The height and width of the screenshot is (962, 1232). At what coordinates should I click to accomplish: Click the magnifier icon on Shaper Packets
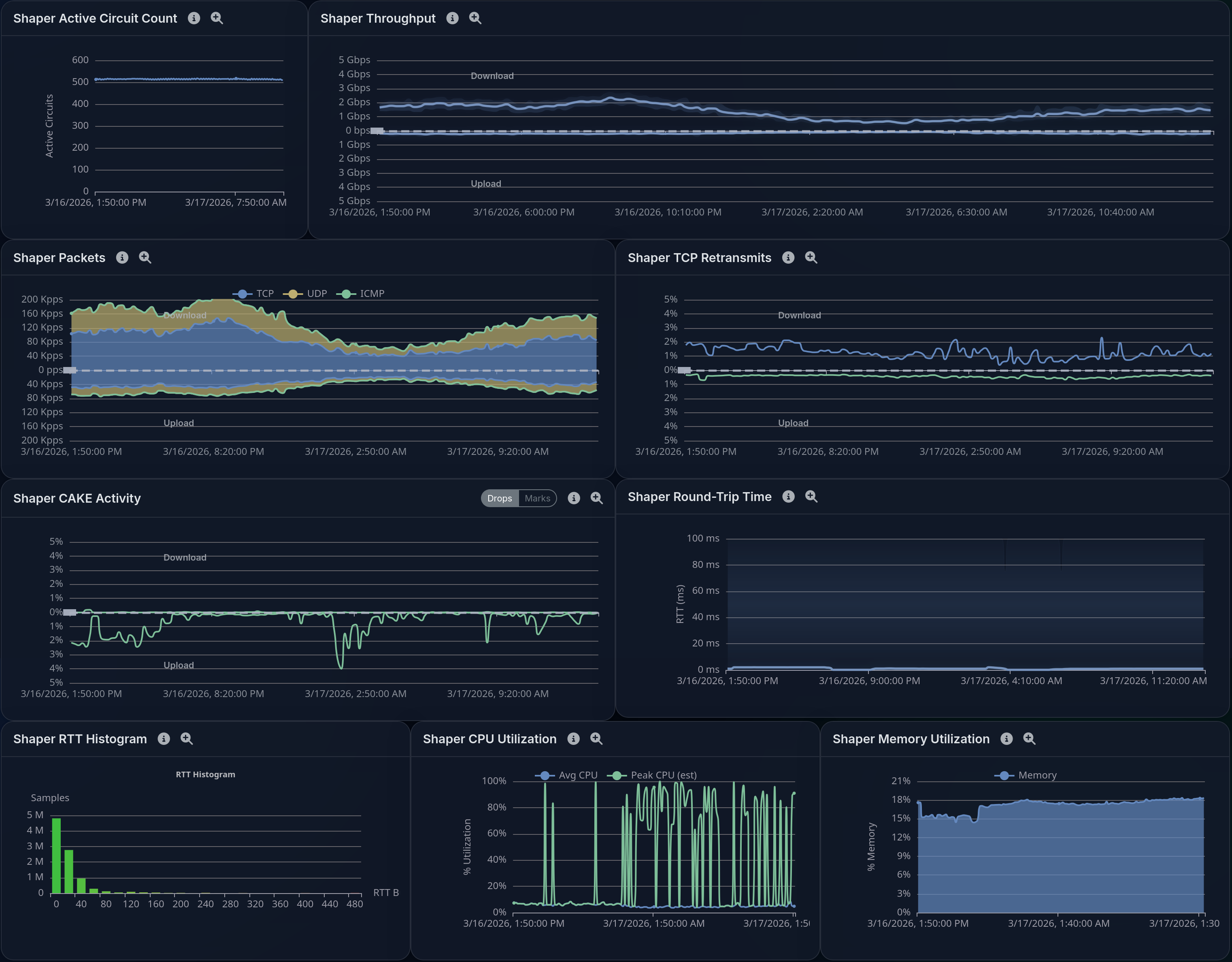click(x=145, y=257)
